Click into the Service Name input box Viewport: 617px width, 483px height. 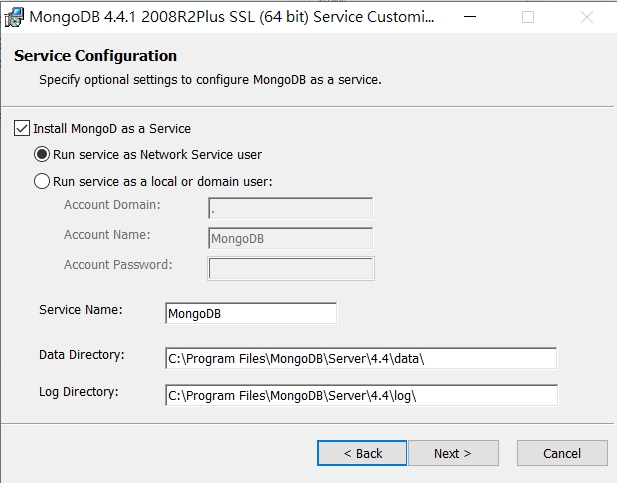pyautogui.click(x=251, y=313)
